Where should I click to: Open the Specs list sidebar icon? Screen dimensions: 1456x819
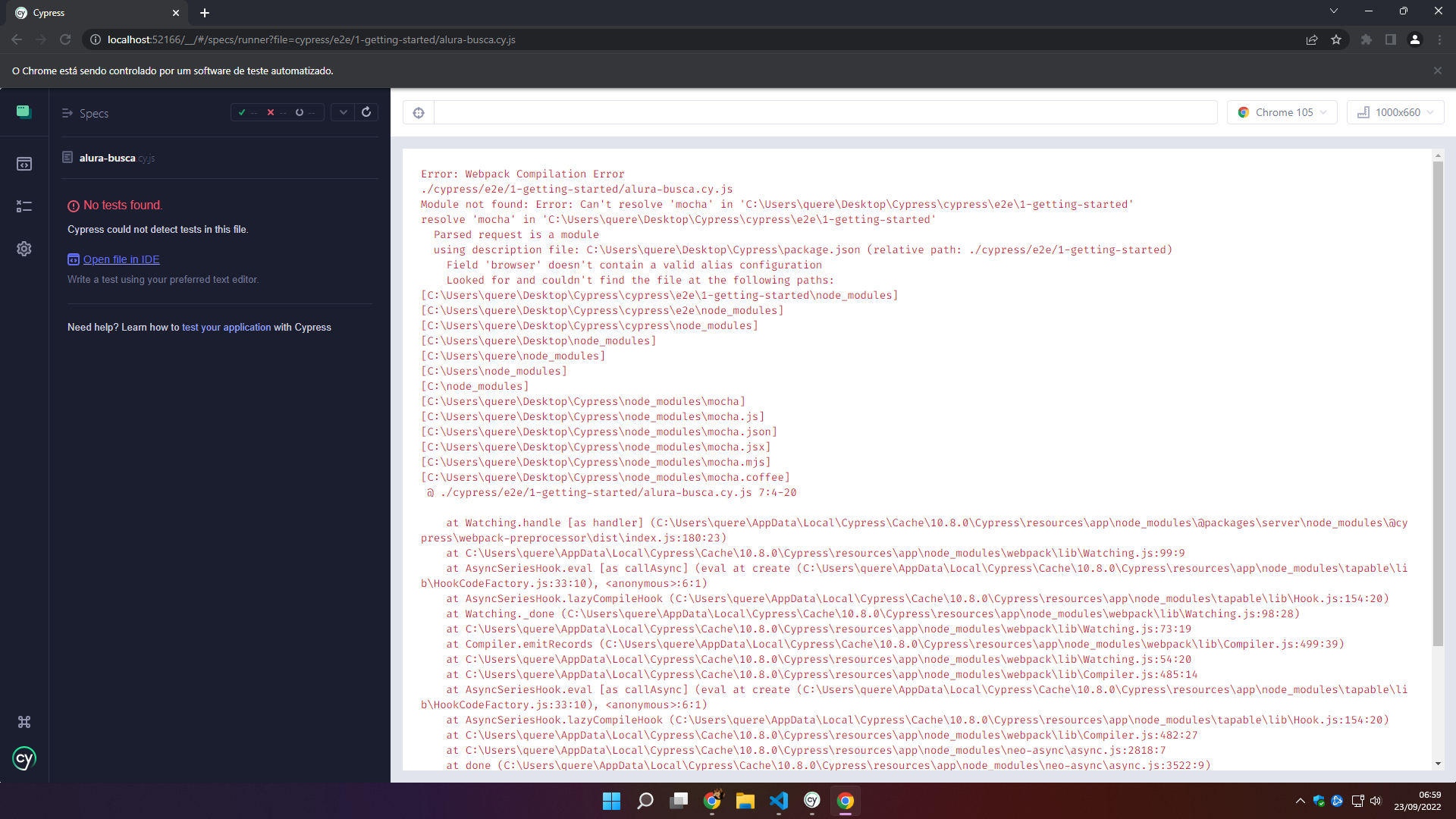pyautogui.click(x=24, y=164)
